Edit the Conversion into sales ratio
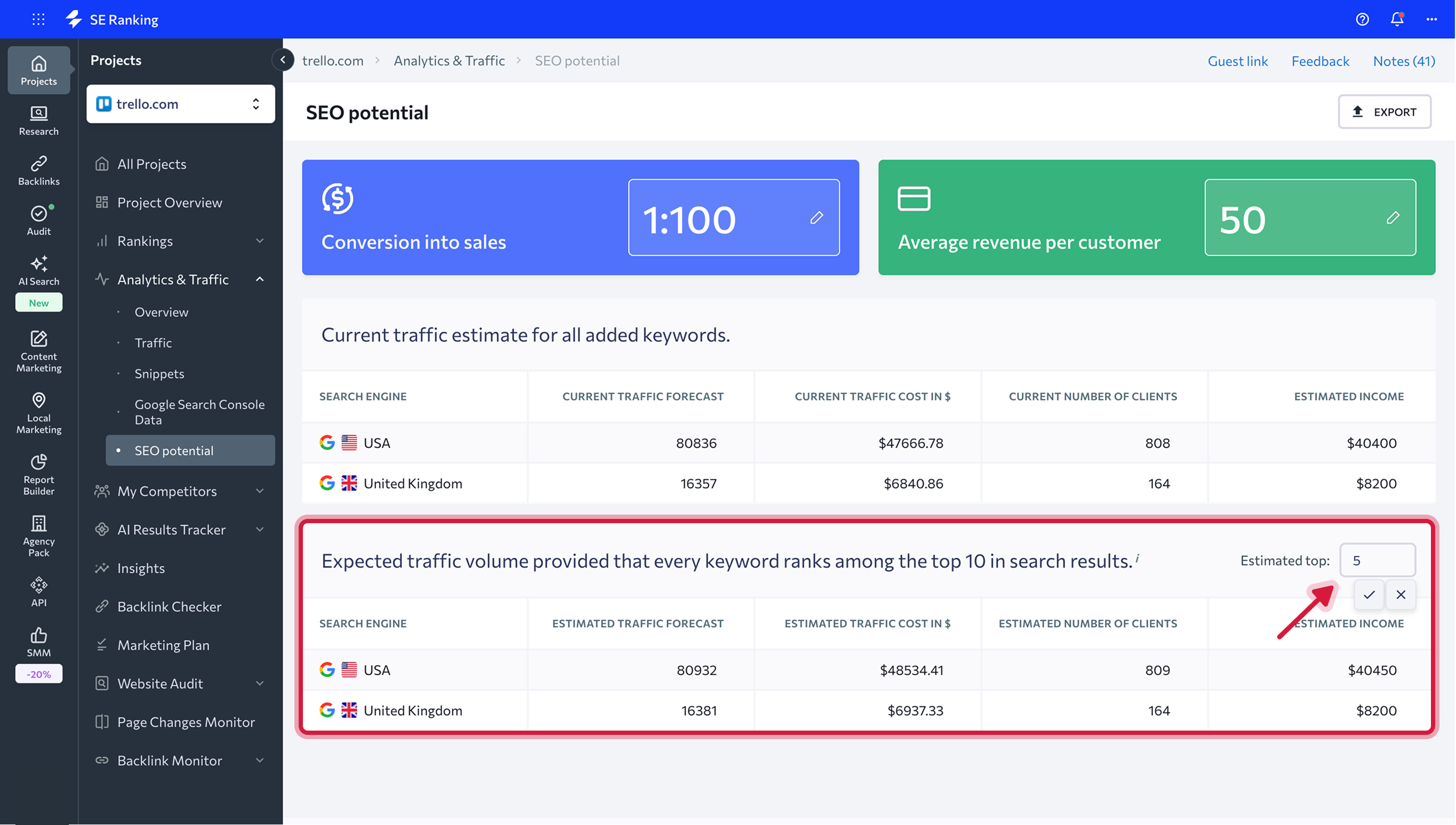This screenshot has width=1456, height=825. tap(816, 218)
